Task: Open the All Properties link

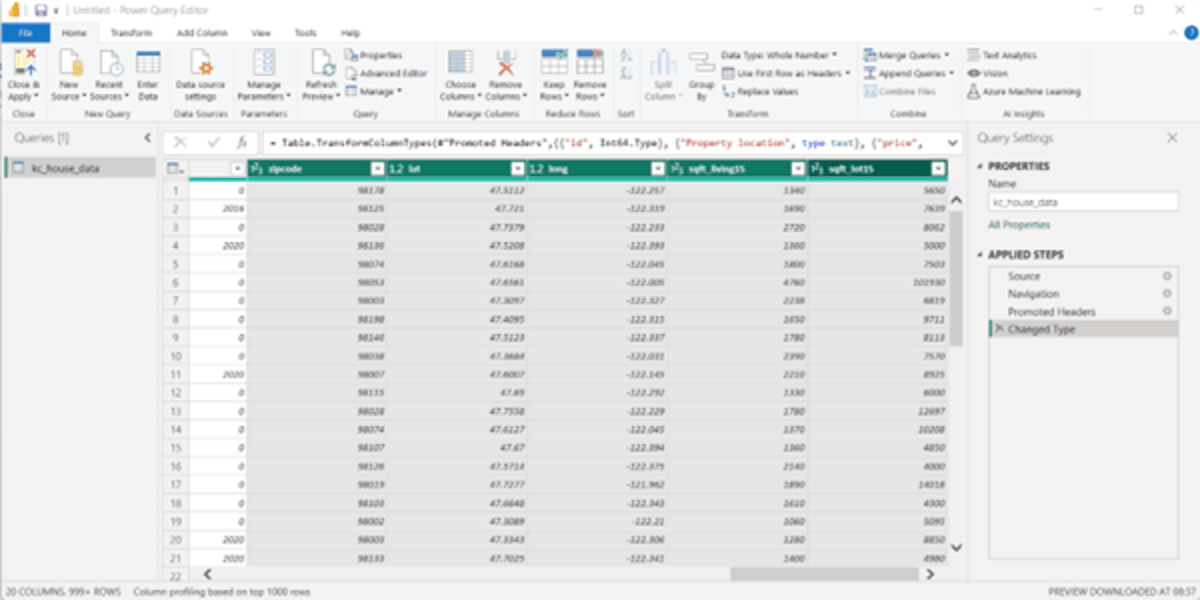Action: coord(1019,225)
